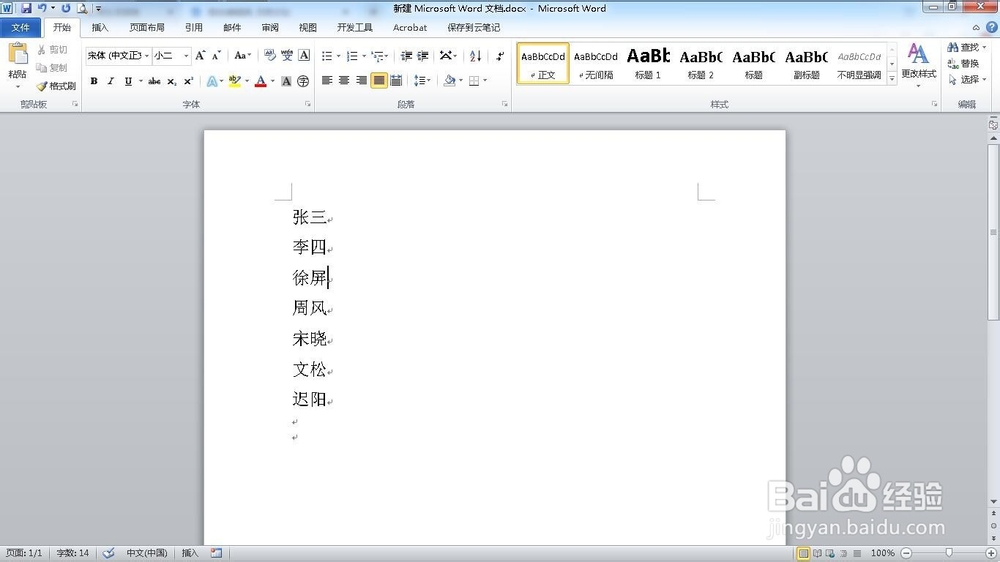
Task: Toggle Justify alignment (highlighted button)
Action: tap(379, 80)
